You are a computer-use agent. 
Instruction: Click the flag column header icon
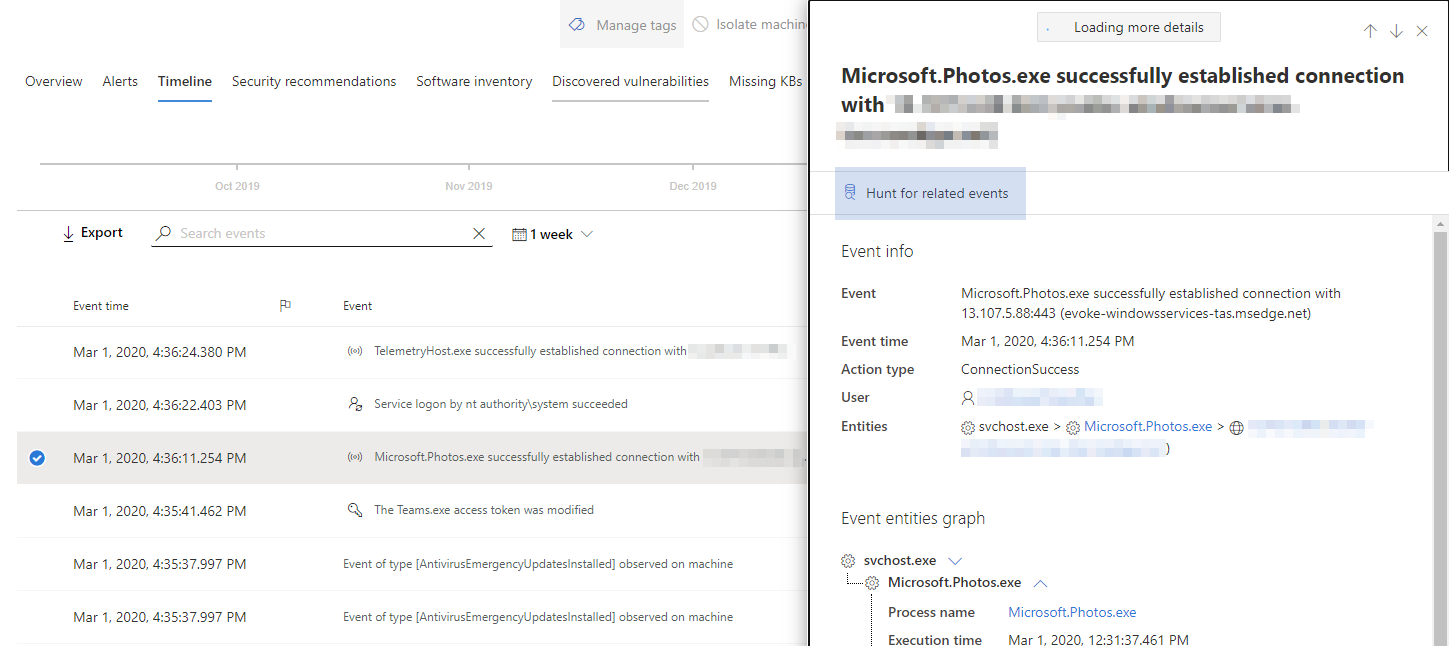[285, 306]
